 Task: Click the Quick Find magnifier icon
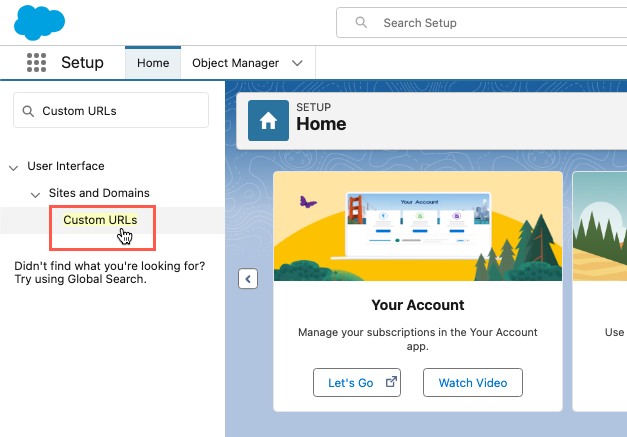tap(28, 111)
